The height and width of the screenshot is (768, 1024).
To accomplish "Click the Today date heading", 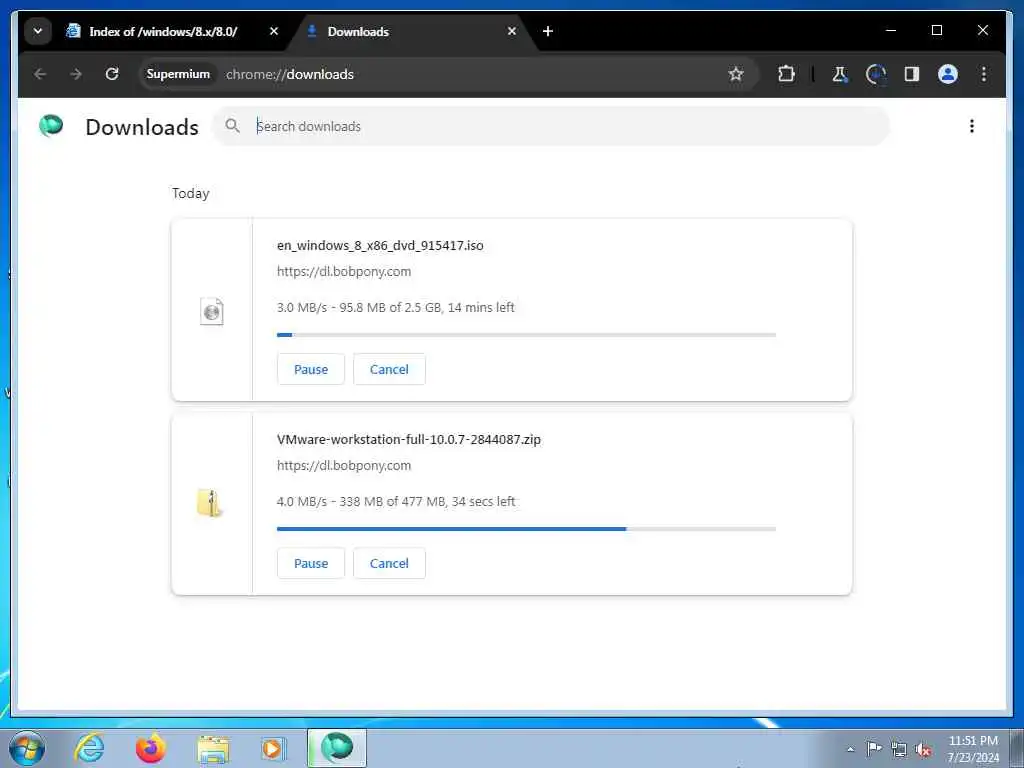I will (x=191, y=193).
